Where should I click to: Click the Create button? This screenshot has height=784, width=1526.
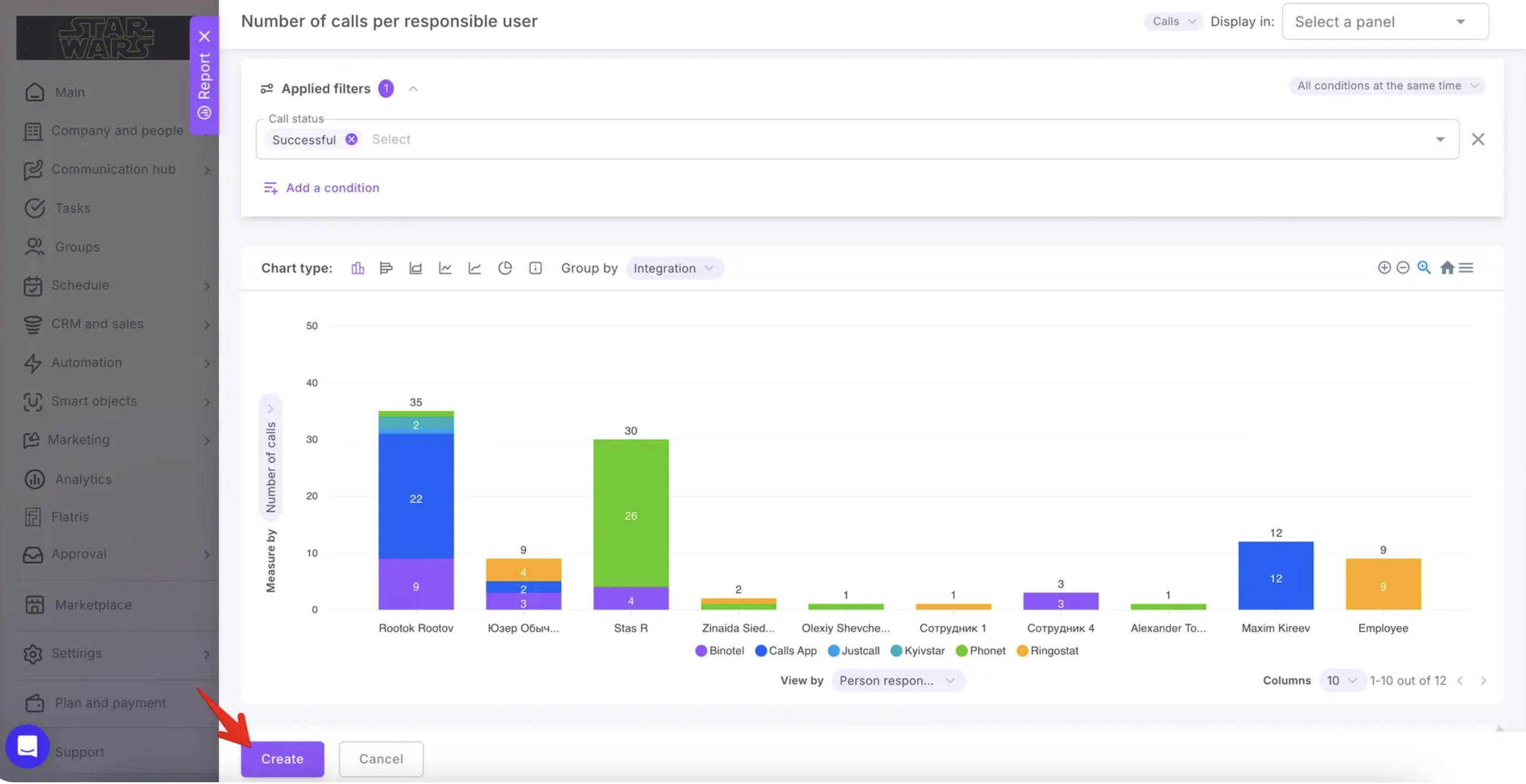[282, 760]
